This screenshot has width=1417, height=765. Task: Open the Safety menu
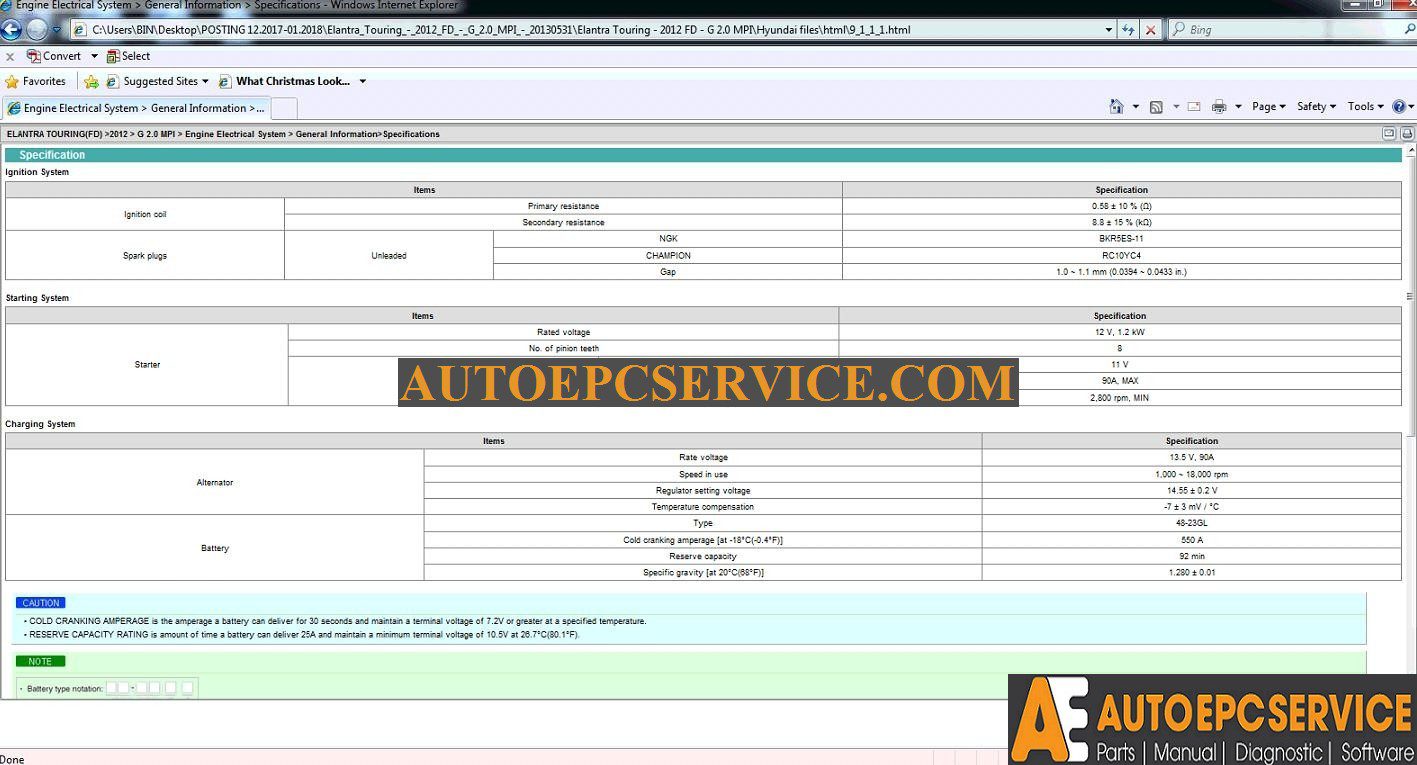click(x=1316, y=107)
